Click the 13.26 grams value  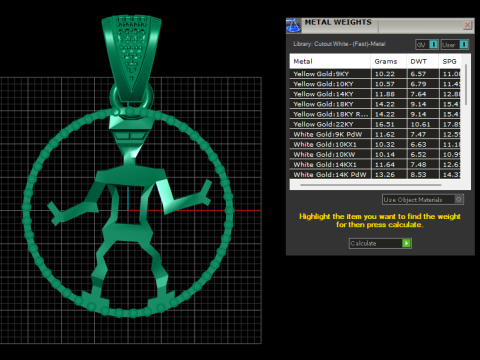coord(385,174)
